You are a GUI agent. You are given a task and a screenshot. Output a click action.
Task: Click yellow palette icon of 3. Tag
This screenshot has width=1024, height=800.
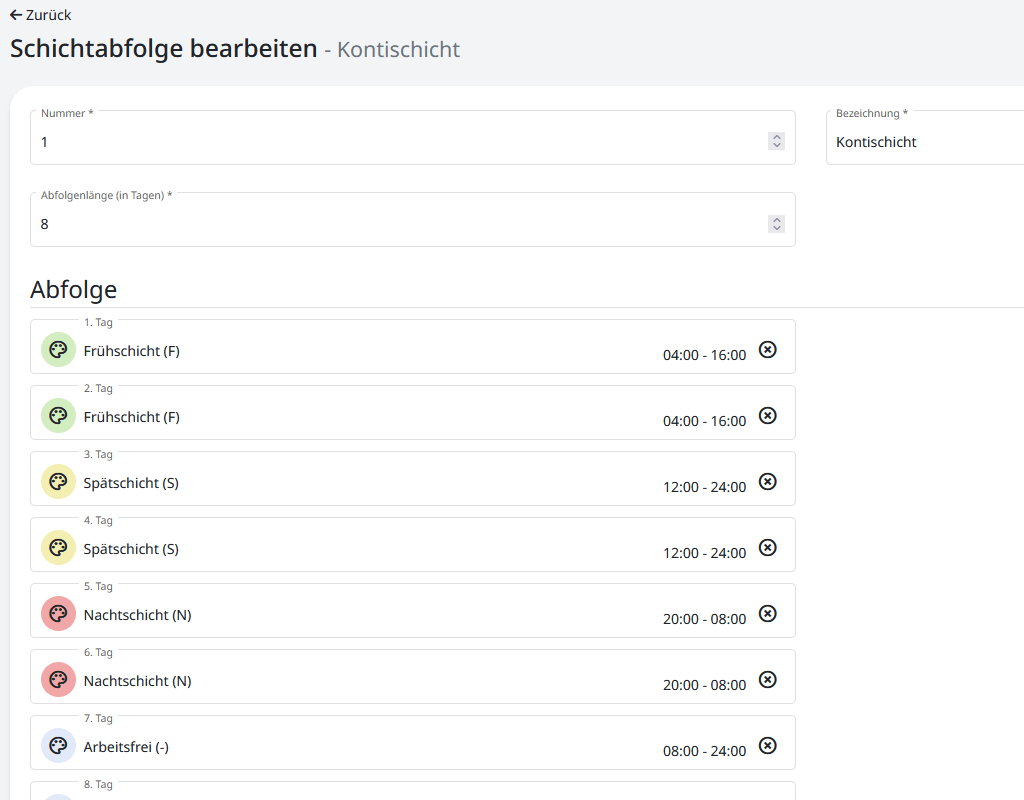[58, 482]
